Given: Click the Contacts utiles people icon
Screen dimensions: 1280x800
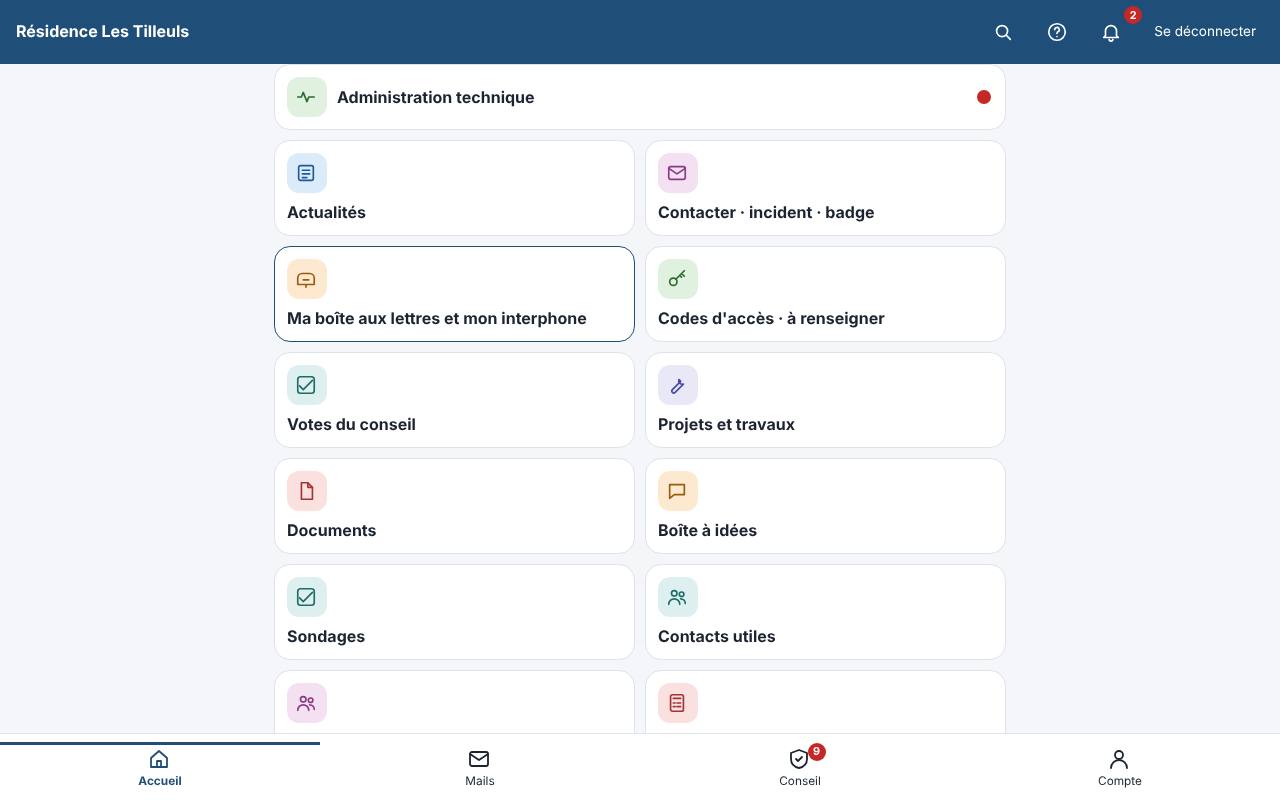Looking at the screenshot, I should tap(678, 597).
